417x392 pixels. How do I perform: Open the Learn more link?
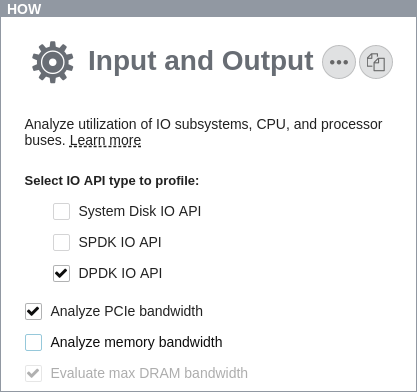coord(105,140)
